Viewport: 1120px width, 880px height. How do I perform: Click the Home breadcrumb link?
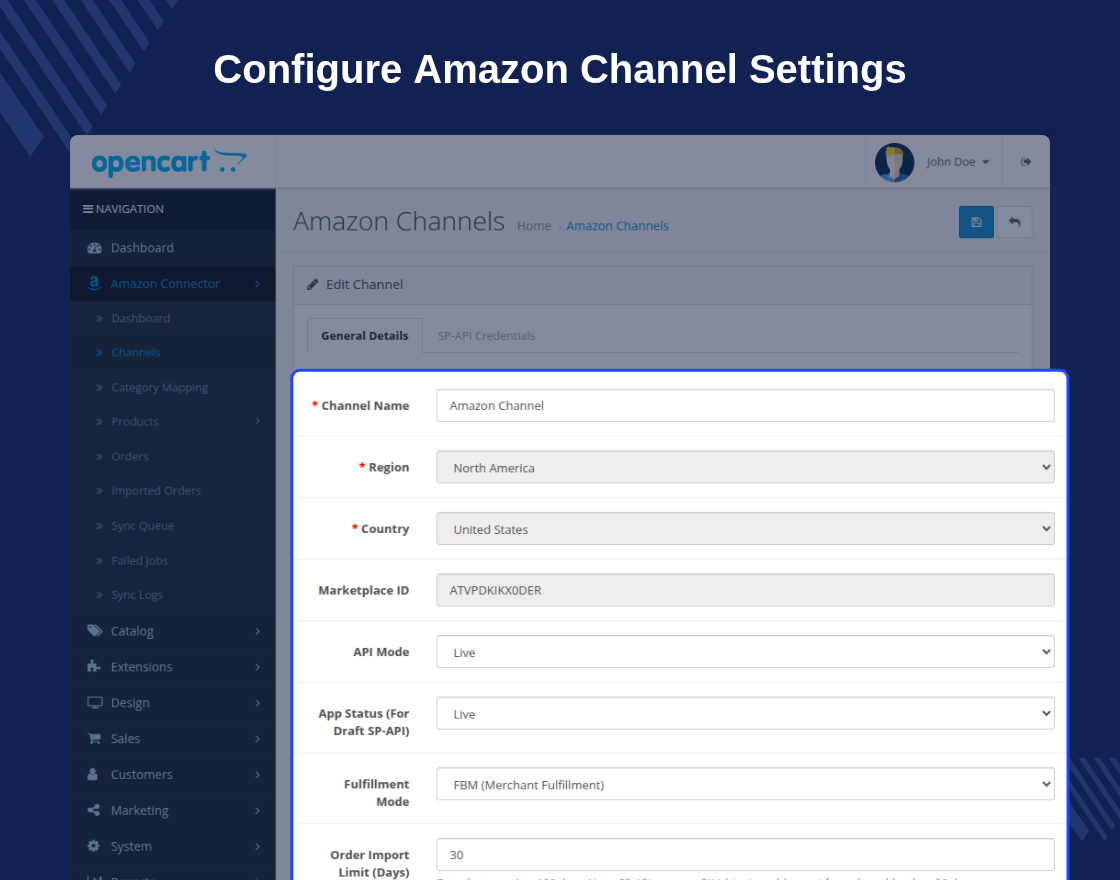pos(534,226)
